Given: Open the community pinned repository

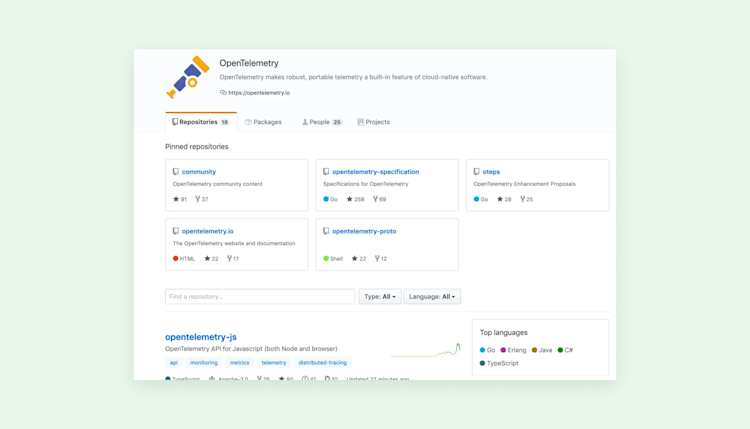Looking at the screenshot, I should (x=199, y=172).
